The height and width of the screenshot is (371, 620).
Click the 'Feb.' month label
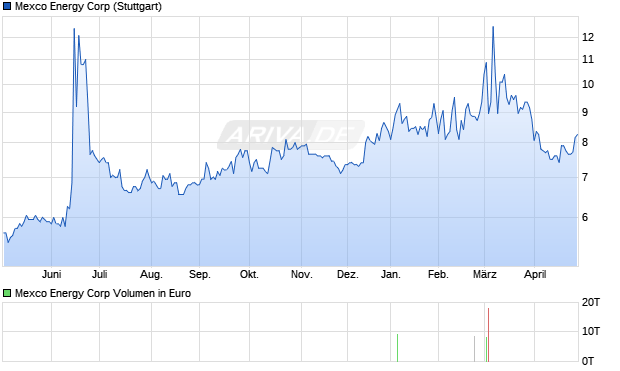tap(438, 274)
